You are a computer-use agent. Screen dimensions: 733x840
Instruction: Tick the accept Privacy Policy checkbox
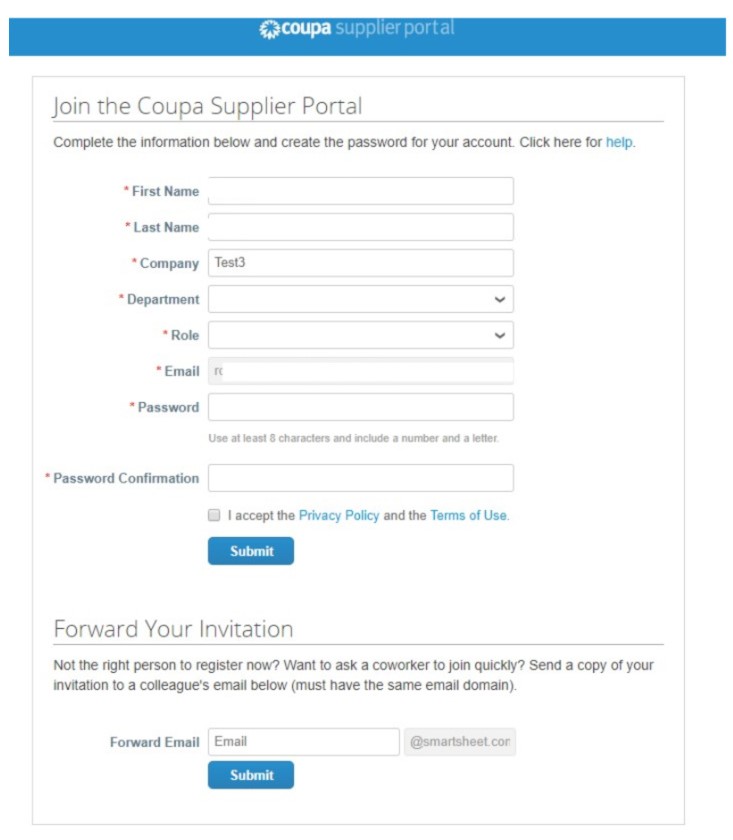214,516
